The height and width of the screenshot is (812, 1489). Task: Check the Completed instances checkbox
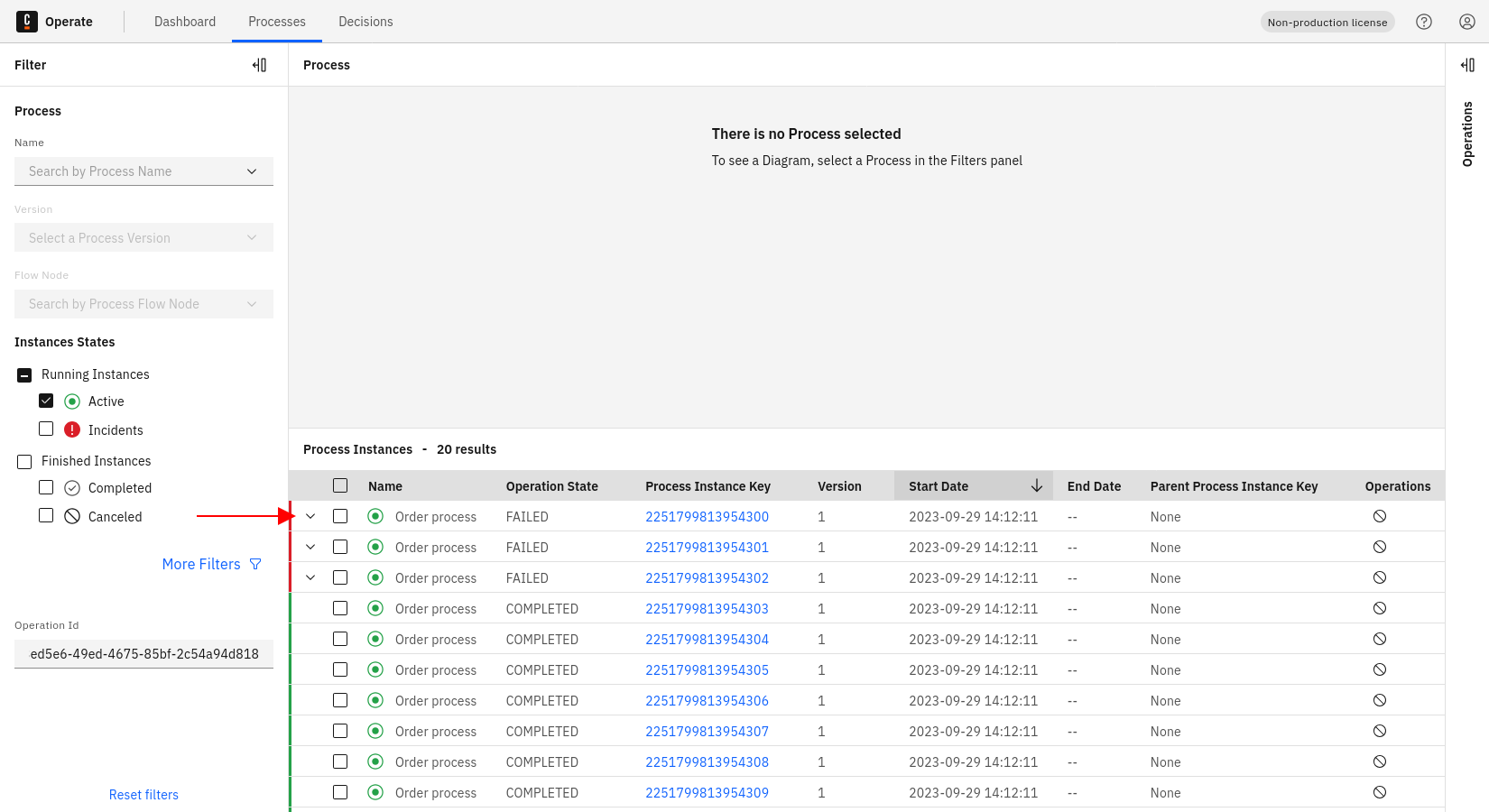pyautogui.click(x=46, y=488)
